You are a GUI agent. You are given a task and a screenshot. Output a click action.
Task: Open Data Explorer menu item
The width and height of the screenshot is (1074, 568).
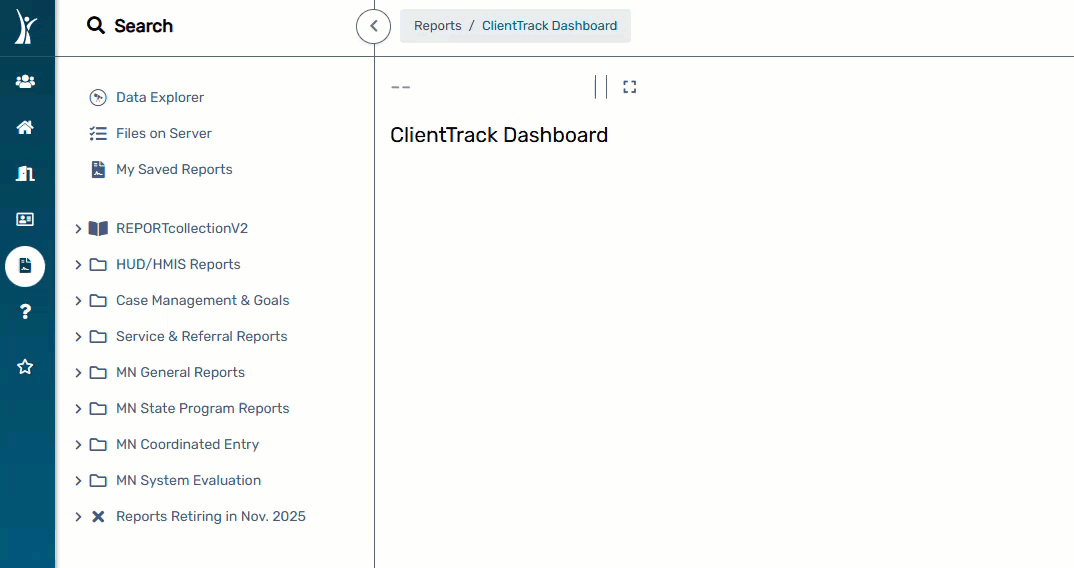[x=160, y=97]
